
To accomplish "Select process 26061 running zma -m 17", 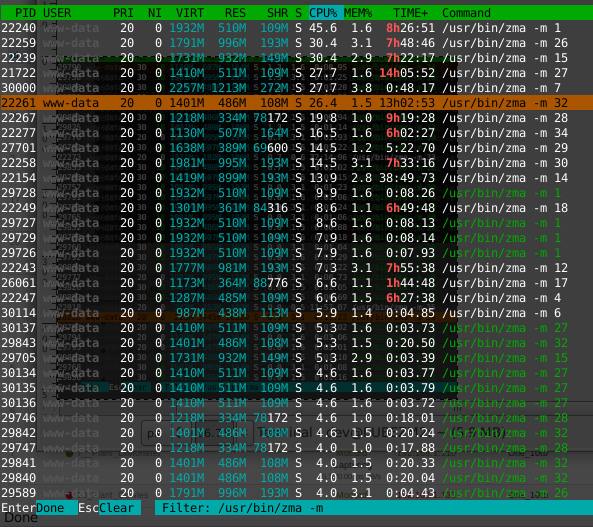I will coord(296,283).
